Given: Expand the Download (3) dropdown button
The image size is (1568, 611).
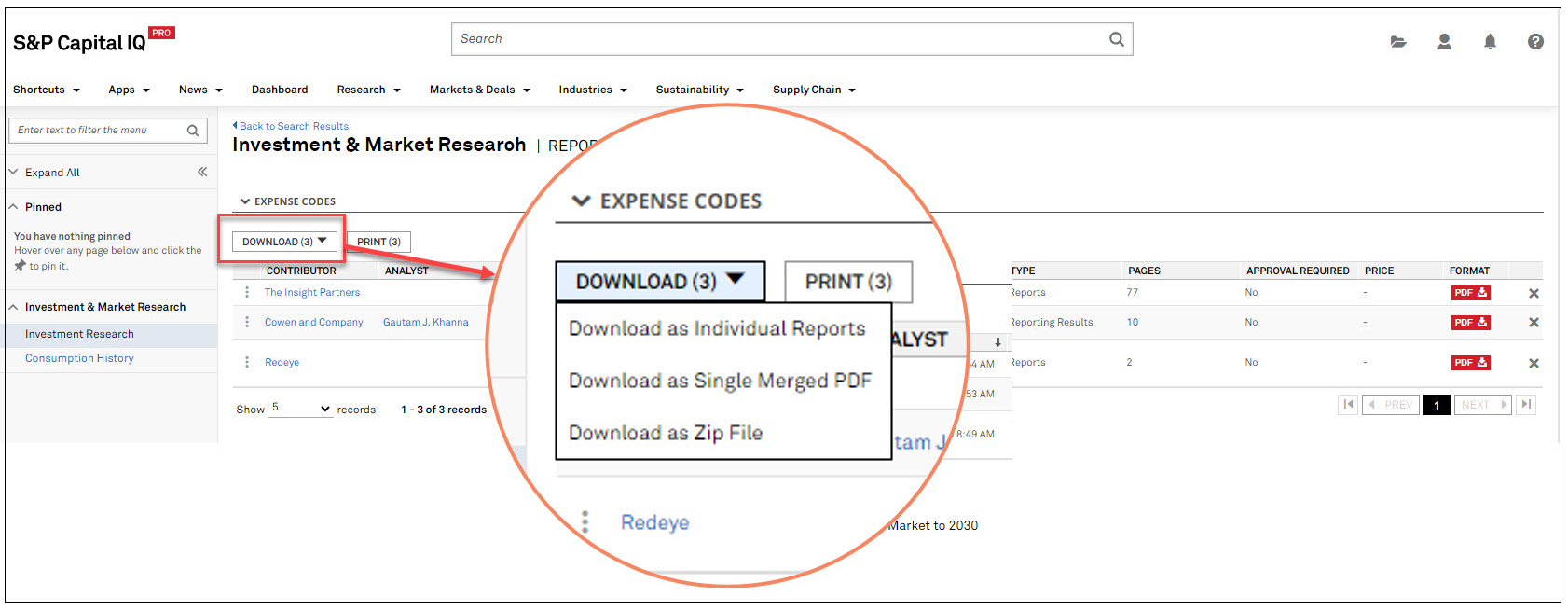Looking at the screenshot, I should point(283,242).
